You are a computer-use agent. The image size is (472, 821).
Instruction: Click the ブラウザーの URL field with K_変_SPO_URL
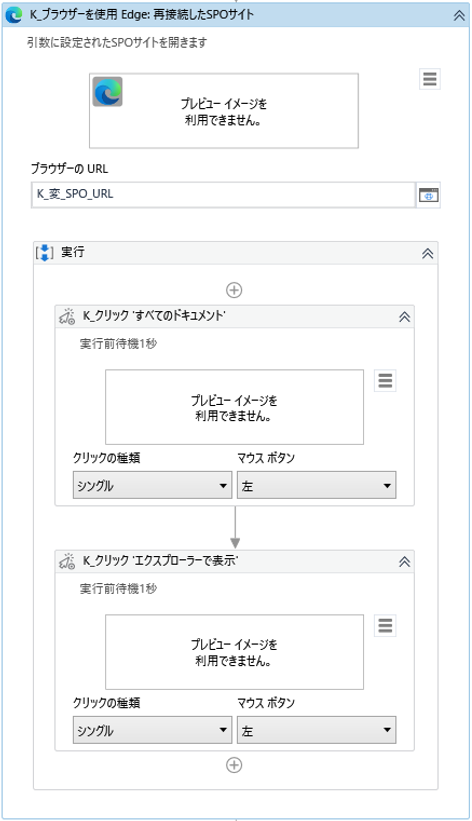[x=224, y=195]
